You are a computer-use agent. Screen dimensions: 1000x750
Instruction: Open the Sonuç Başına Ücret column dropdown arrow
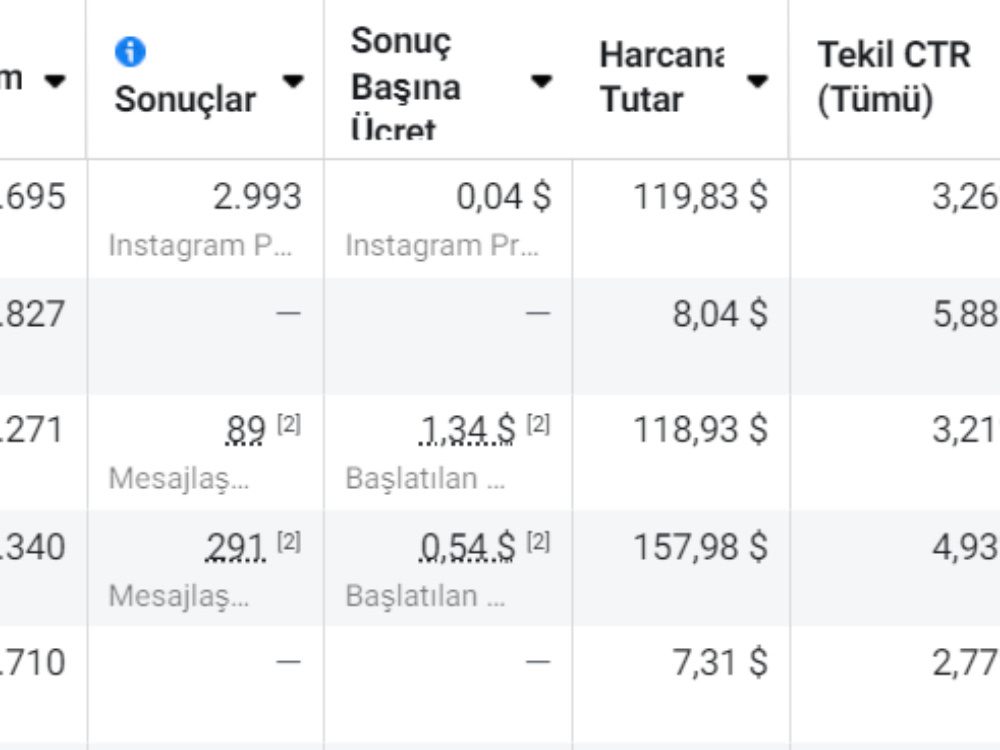click(x=541, y=82)
